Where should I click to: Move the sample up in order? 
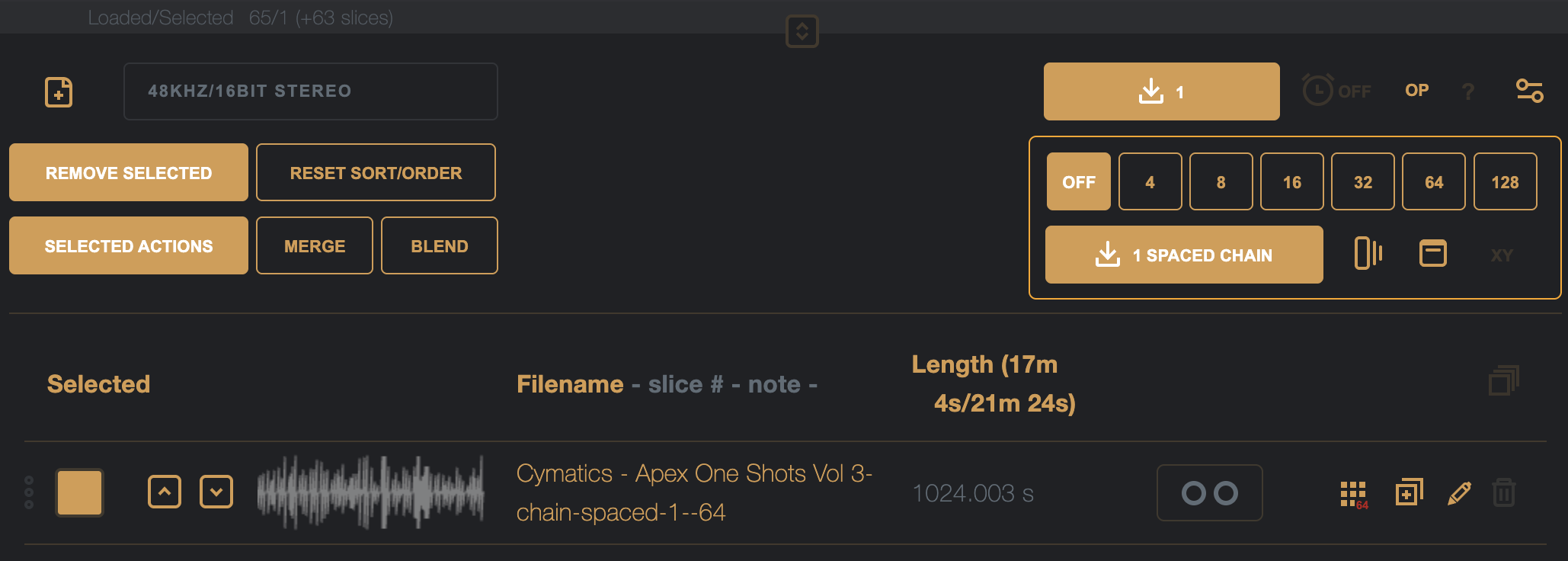tap(165, 492)
